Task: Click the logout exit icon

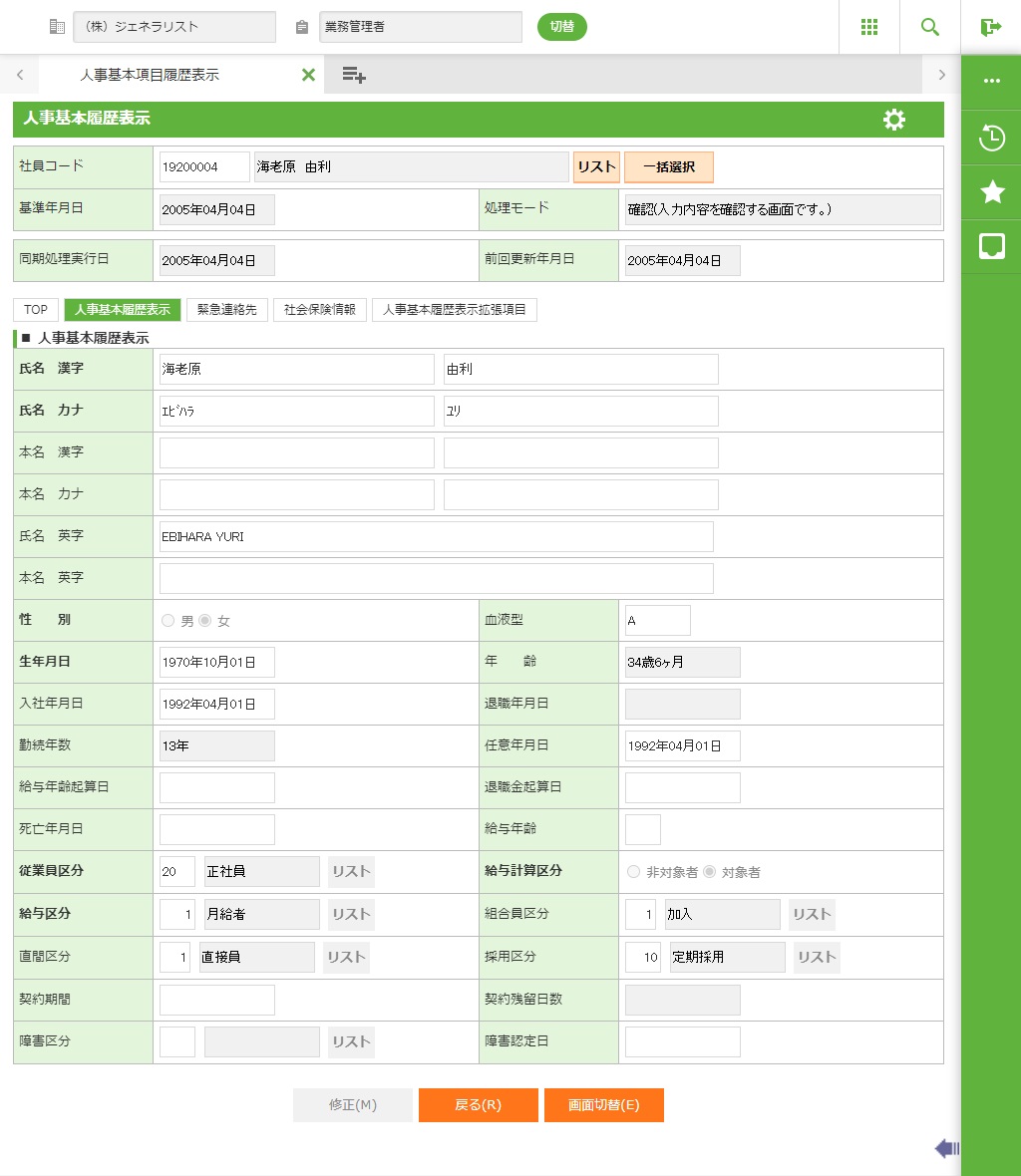Action: coord(990,27)
